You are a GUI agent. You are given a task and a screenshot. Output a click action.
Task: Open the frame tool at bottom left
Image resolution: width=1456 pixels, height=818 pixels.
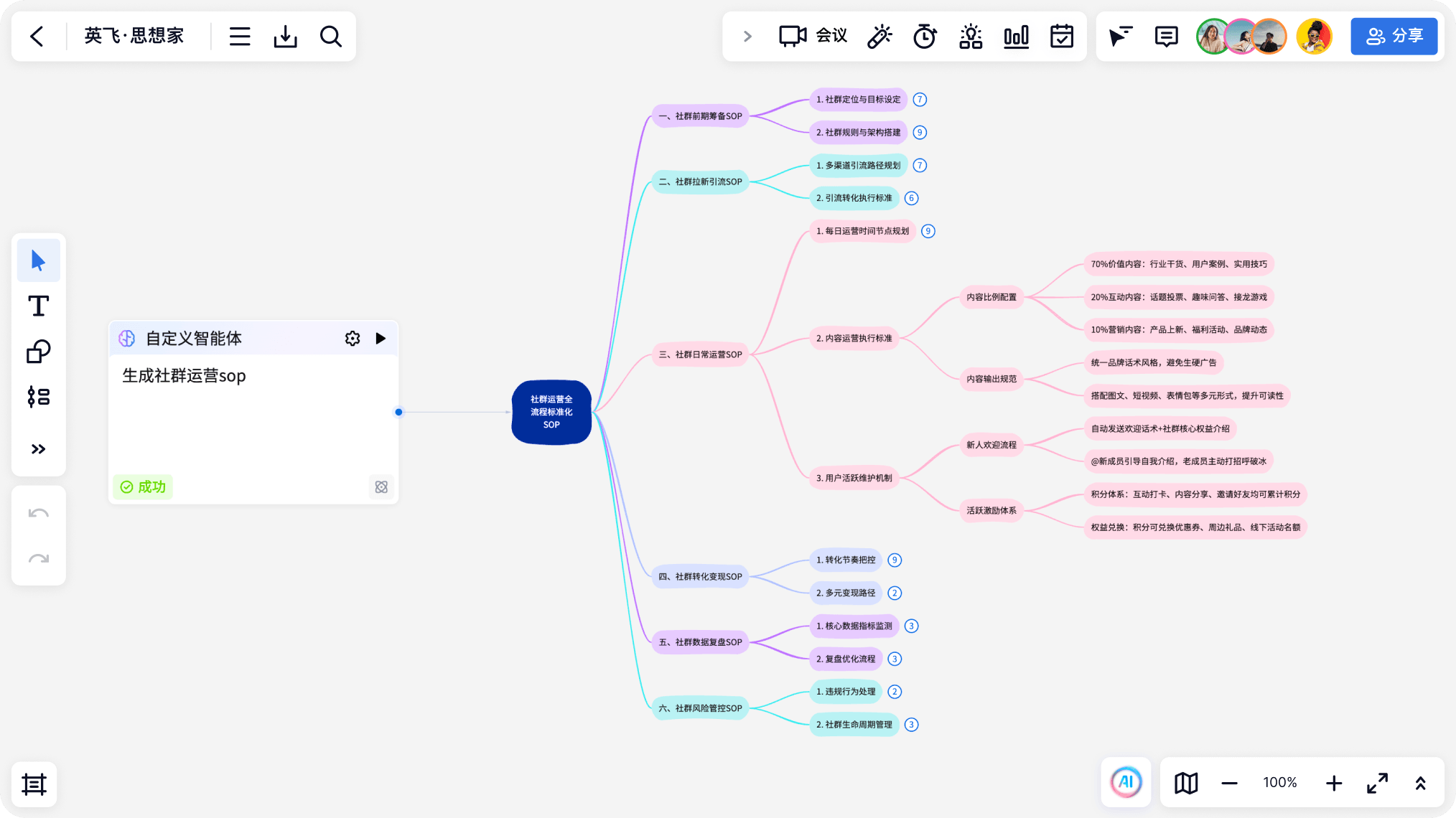34,784
